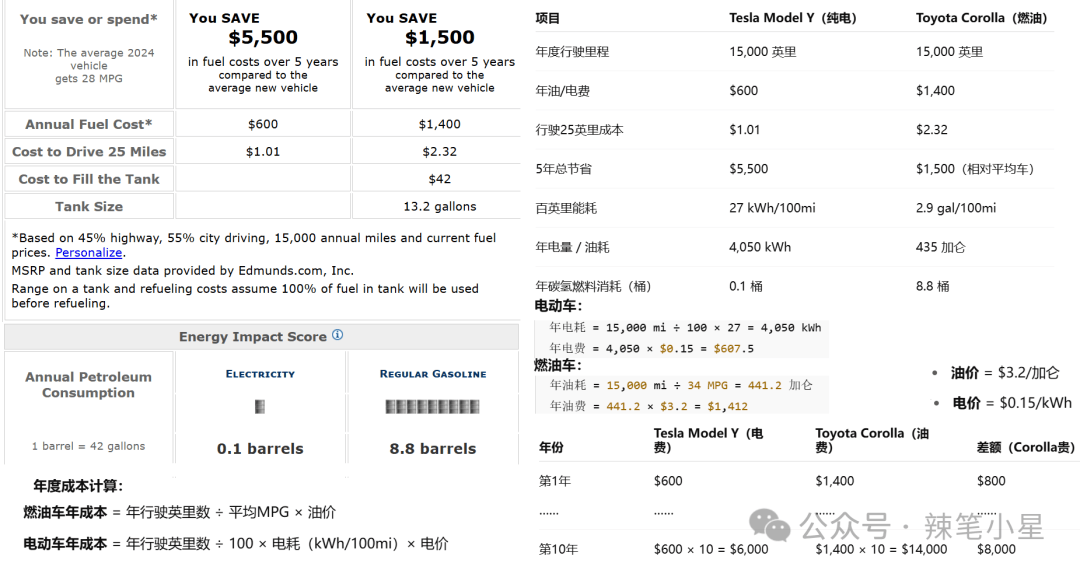Select the '年油耗' calculation code line
This screenshot has width=1080, height=570.
[681, 386]
